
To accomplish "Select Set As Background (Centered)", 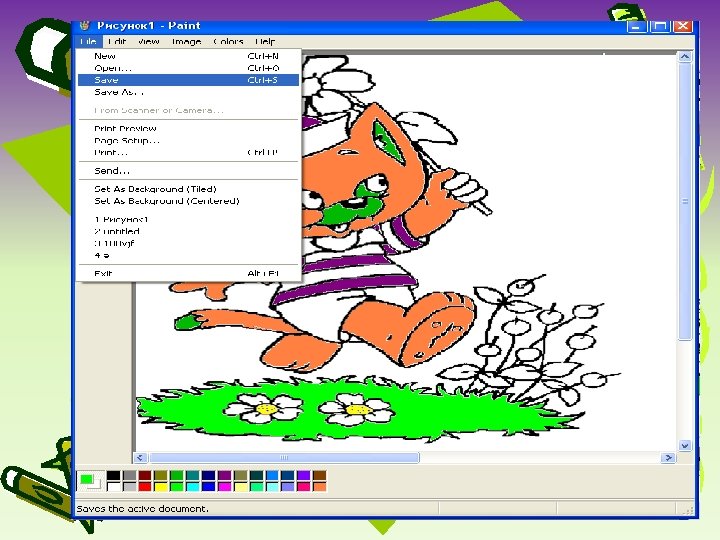I will coord(188,201).
